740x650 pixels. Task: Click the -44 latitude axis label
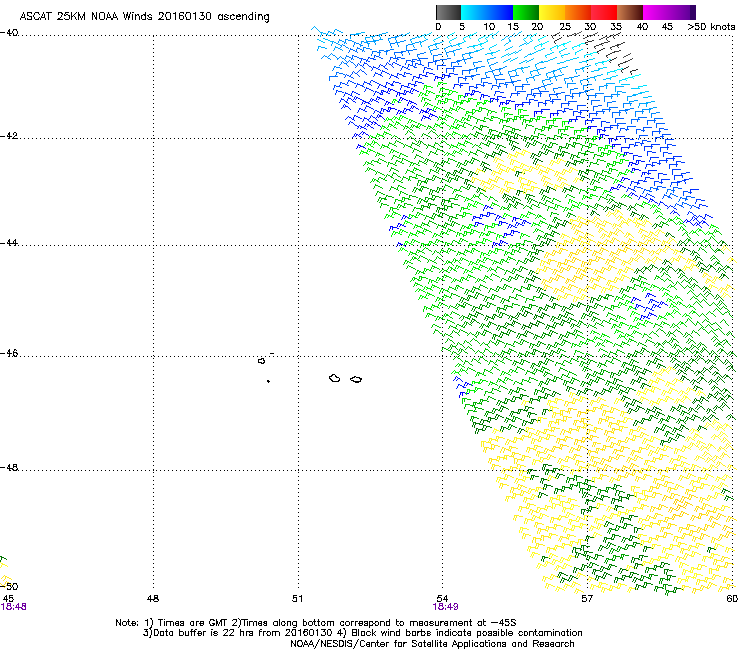[9, 243]
